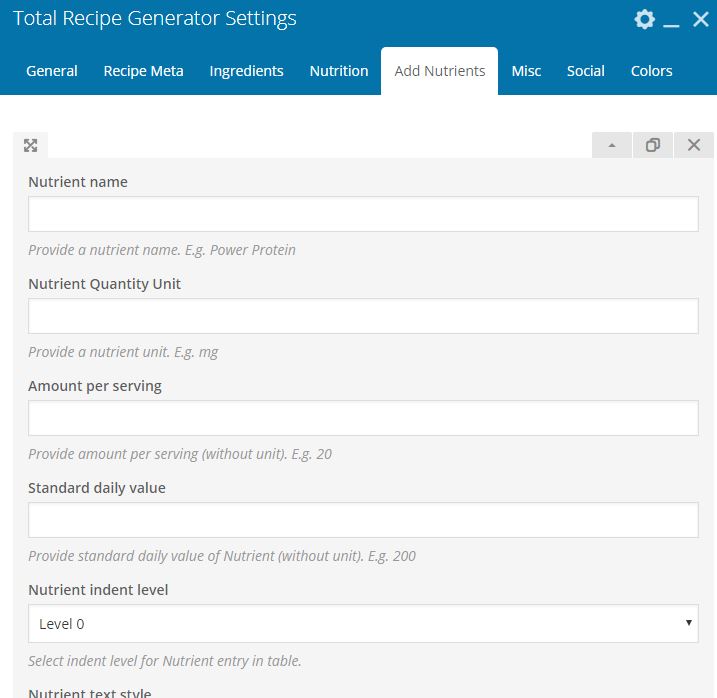Go to the Ingredients tab
This screenshot has width=717, height=698.
[x=246, y=71]
